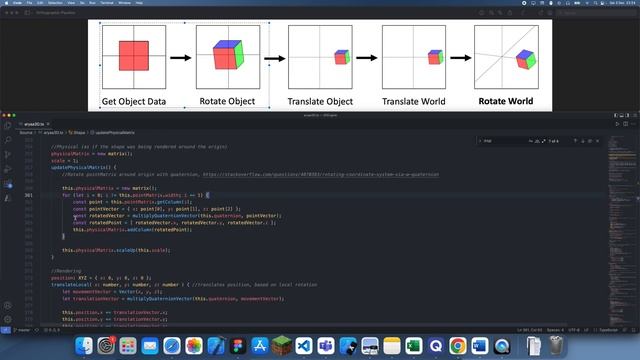Open Microsoft Teams from the Dock
640x360 pixels.
pyautogui.click(x=326, y=346)
